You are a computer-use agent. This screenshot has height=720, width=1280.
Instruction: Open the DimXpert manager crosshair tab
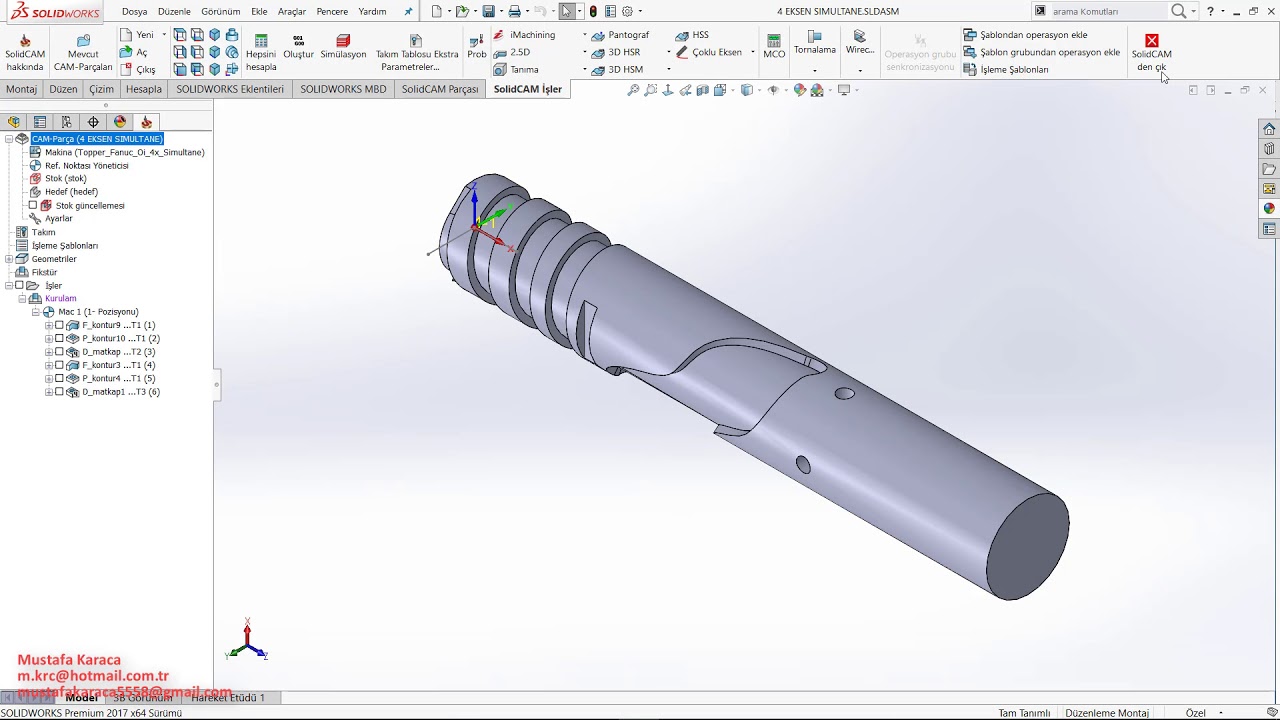93,122
